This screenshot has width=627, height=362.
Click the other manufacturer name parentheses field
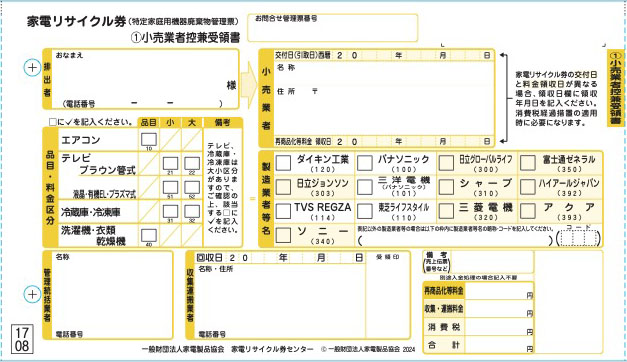tap(455, 240)
